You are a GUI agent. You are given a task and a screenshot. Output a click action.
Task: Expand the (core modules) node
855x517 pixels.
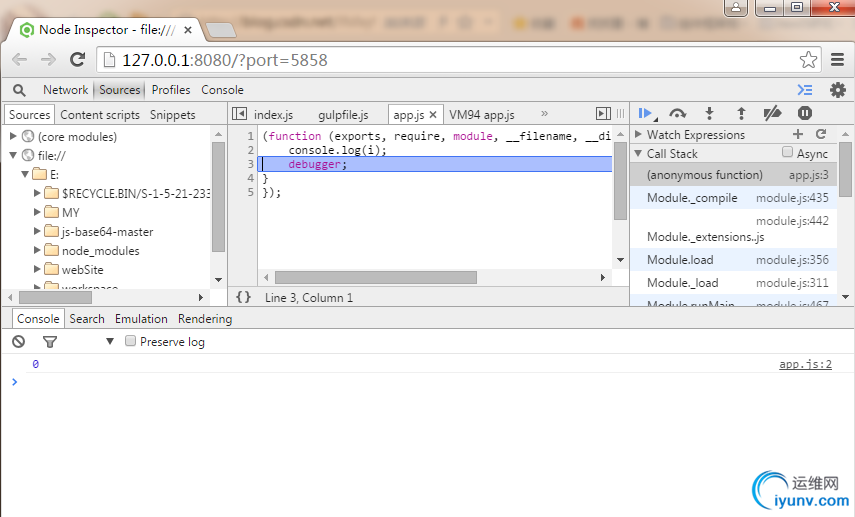tap(14, 136)
